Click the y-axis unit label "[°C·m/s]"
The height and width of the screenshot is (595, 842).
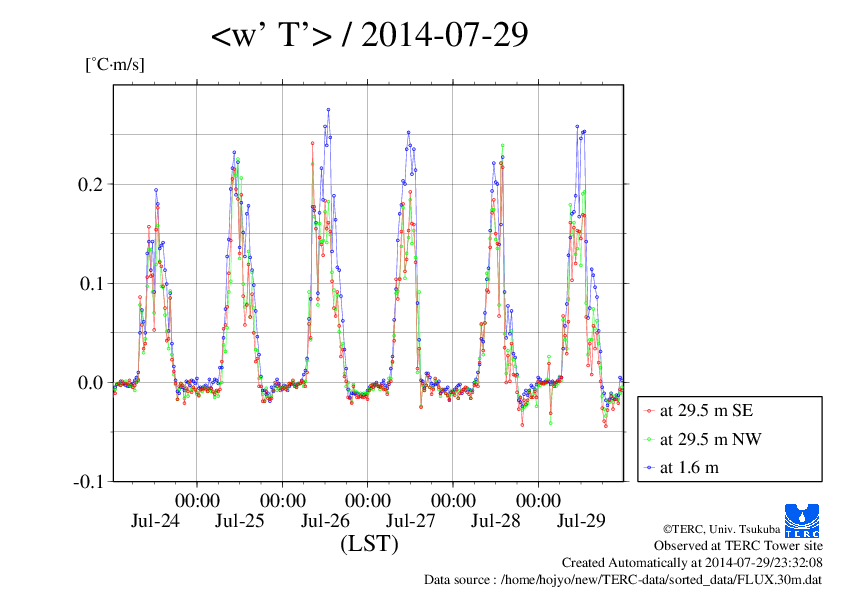click(x=115, y=64)
